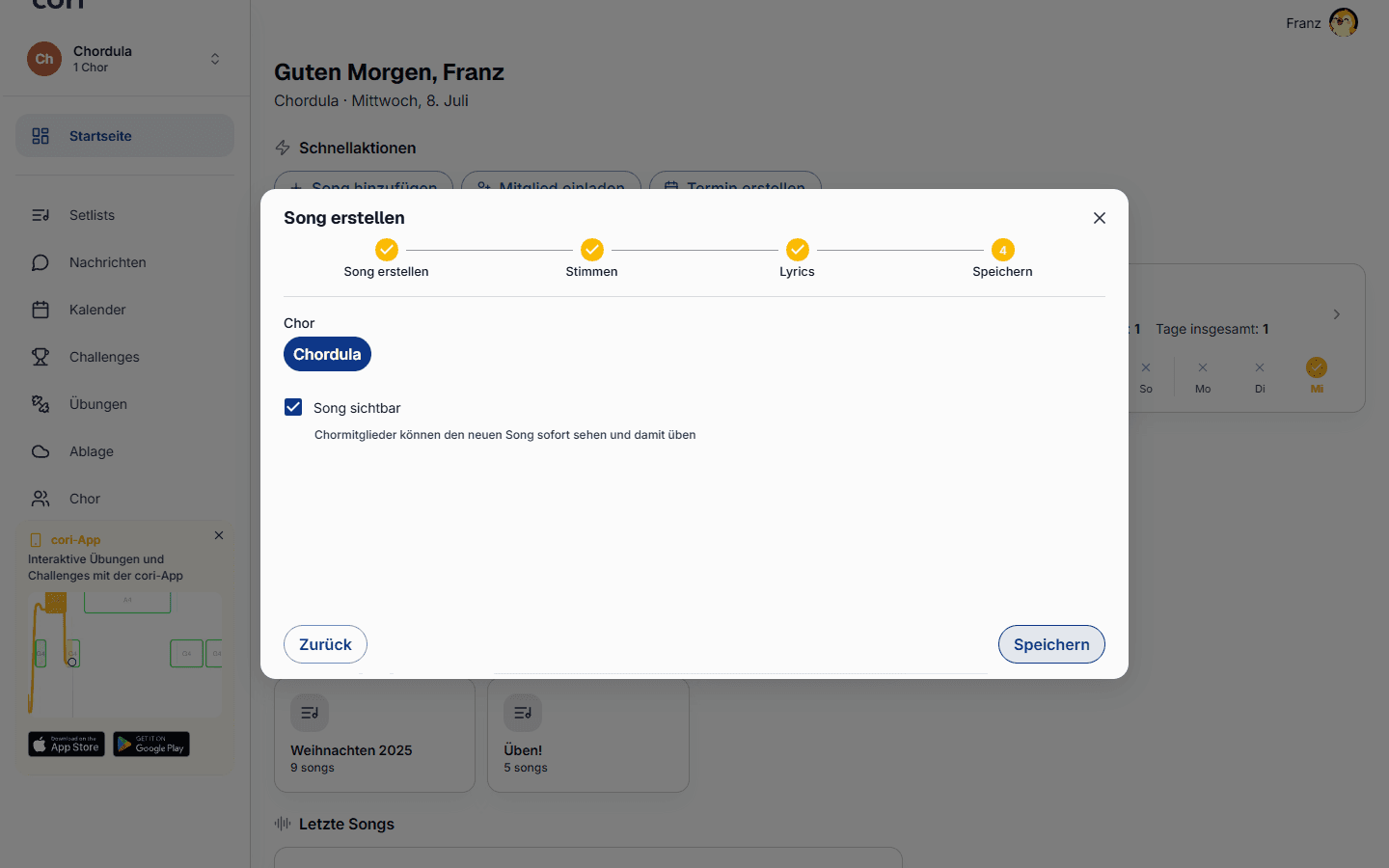Click the cori-App preview image
Viewport: 1389px width, 868px height.
[x=124, y=654]
